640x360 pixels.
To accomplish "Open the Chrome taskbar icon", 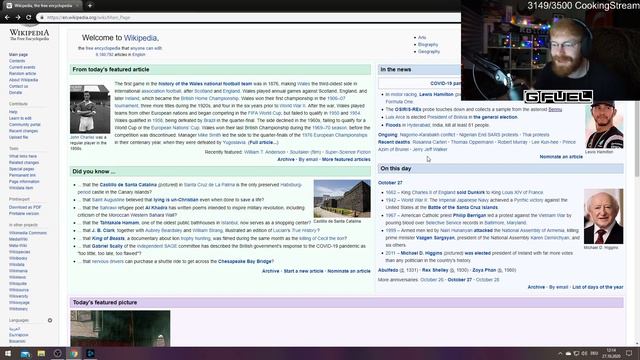I will (74, 353).
